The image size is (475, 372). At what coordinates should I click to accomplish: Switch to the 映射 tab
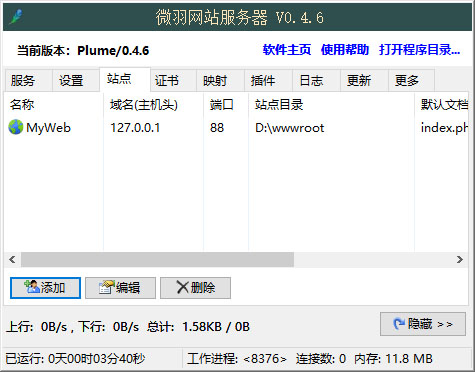[x=221, y=80]
